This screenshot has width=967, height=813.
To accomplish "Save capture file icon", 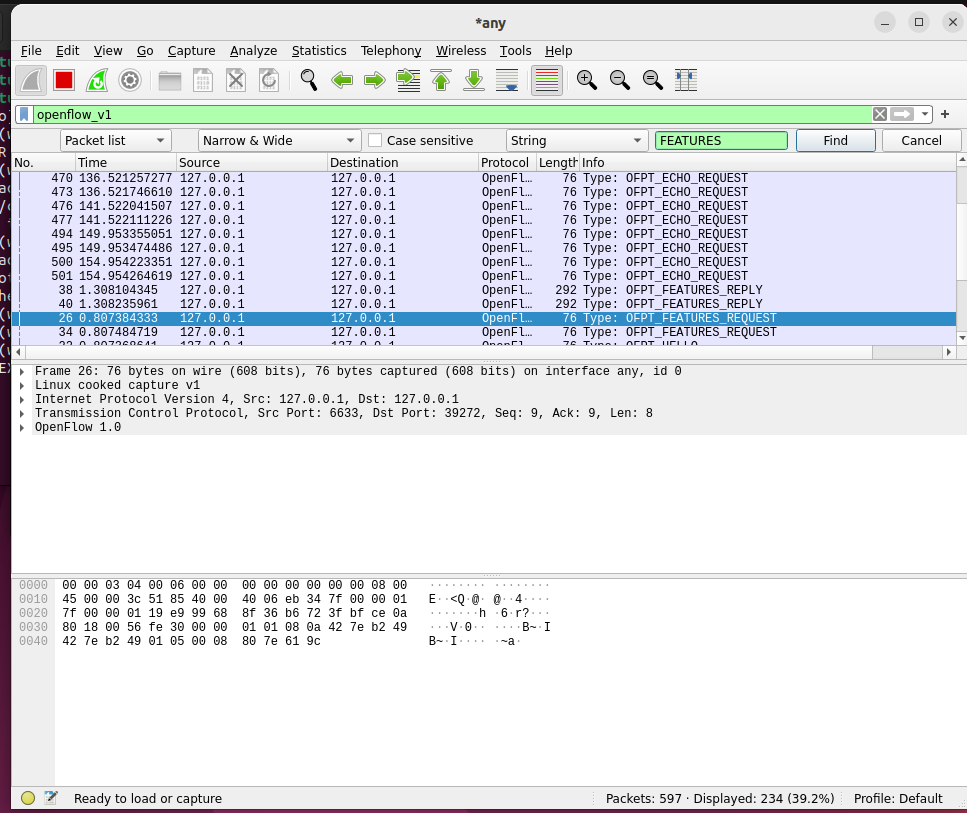I will tap(203, 80).
